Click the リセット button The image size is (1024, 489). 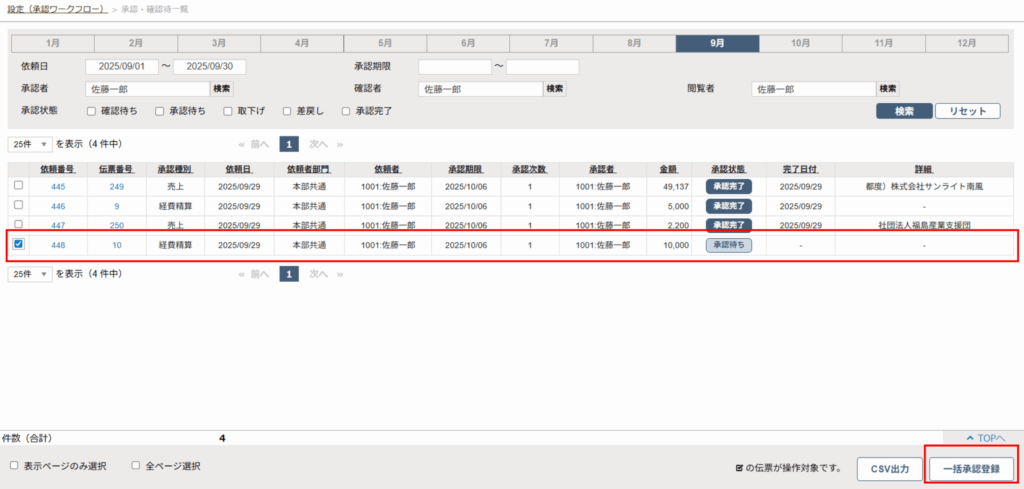click(x=968, y=111)
